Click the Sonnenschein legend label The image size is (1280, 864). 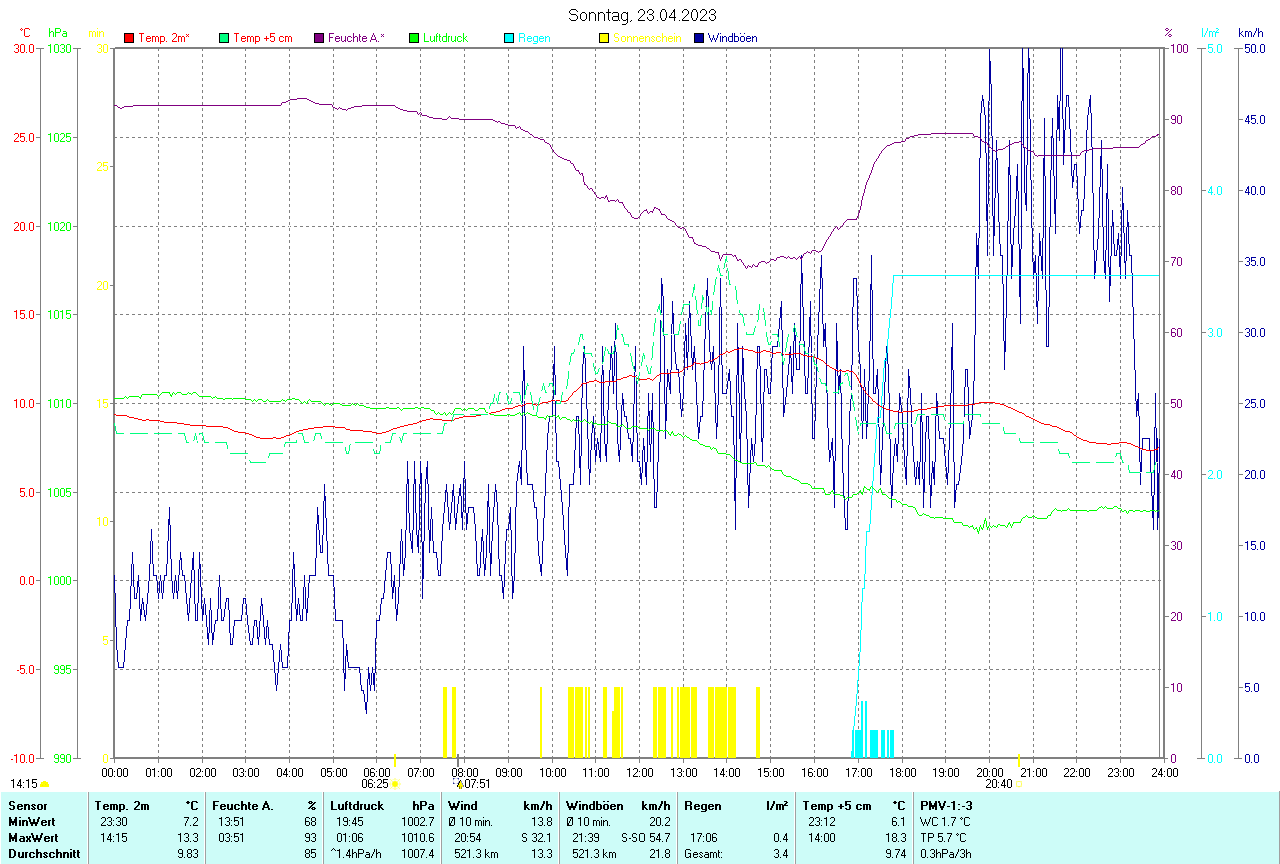point(647,38)
